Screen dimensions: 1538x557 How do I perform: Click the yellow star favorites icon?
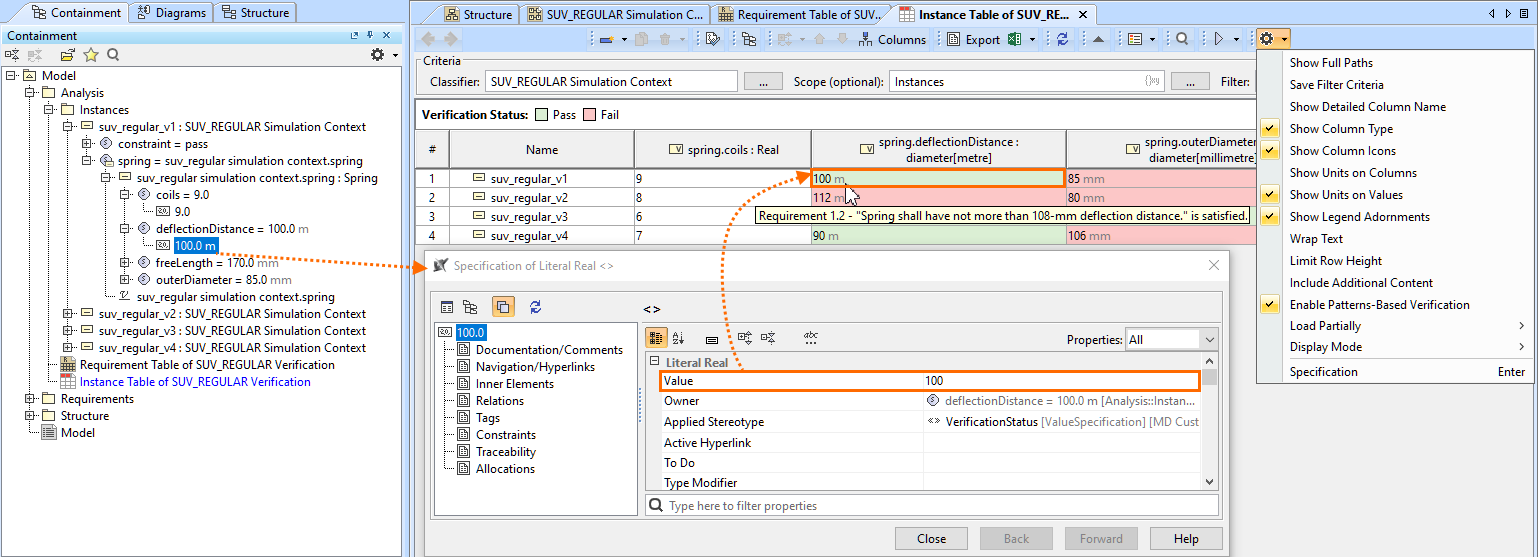tap(91, 55)
